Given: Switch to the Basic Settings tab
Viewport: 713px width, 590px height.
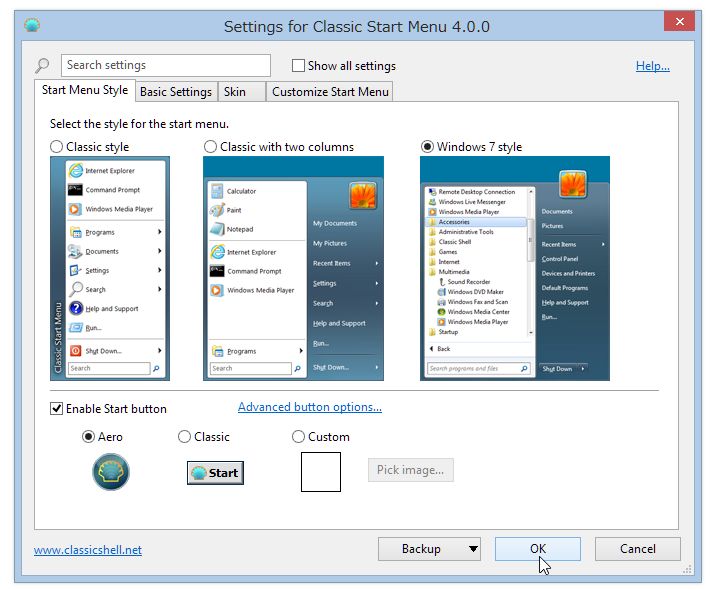Looking at the screenshot, I should coord(176,92).
